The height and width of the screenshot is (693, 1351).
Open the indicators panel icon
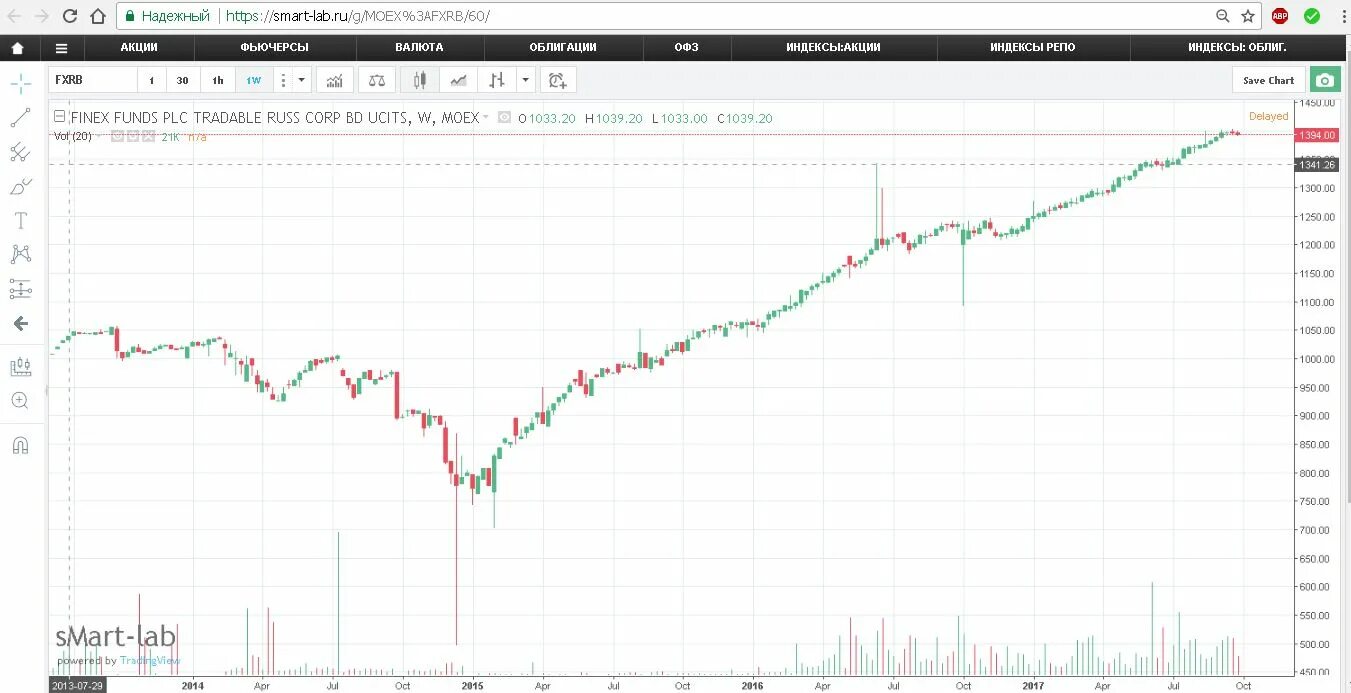(335, 80)
